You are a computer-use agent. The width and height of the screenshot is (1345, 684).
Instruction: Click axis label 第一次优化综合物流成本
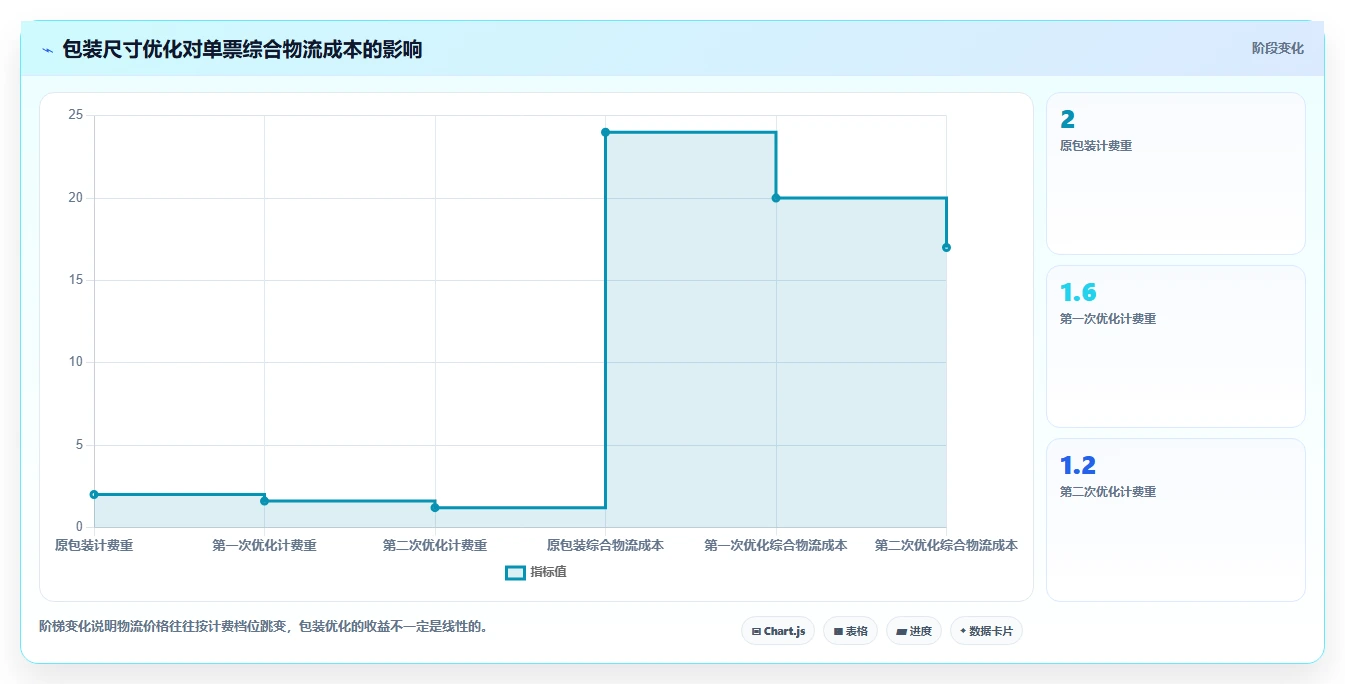pyautogui.click(x=776, y=545)
